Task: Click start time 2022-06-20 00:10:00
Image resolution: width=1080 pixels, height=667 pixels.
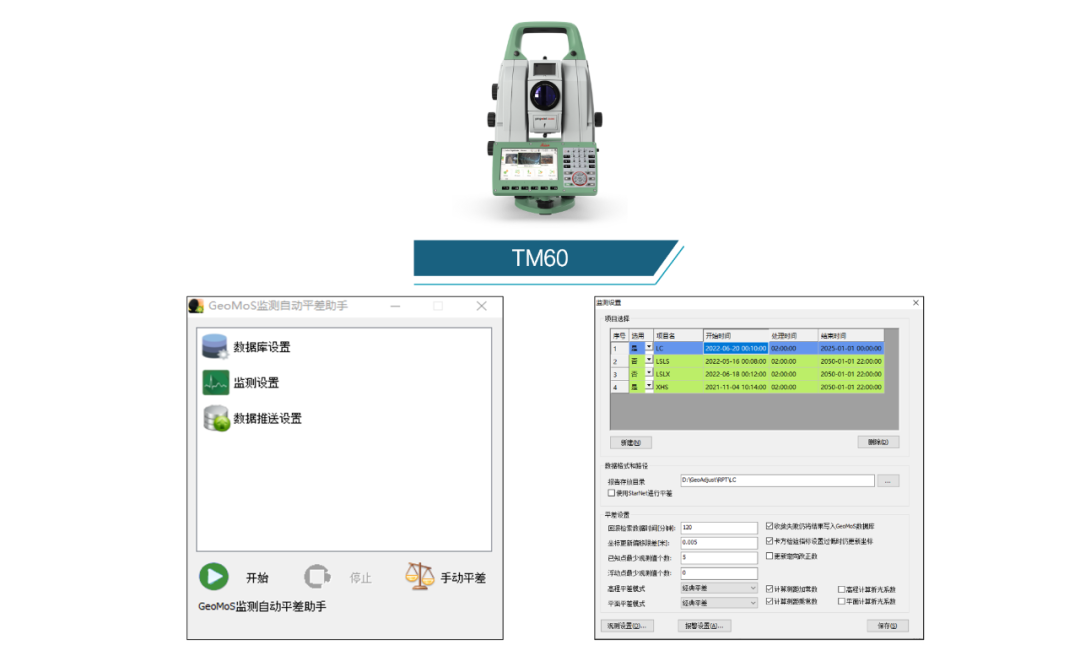Action: click(x=736, y=348)
